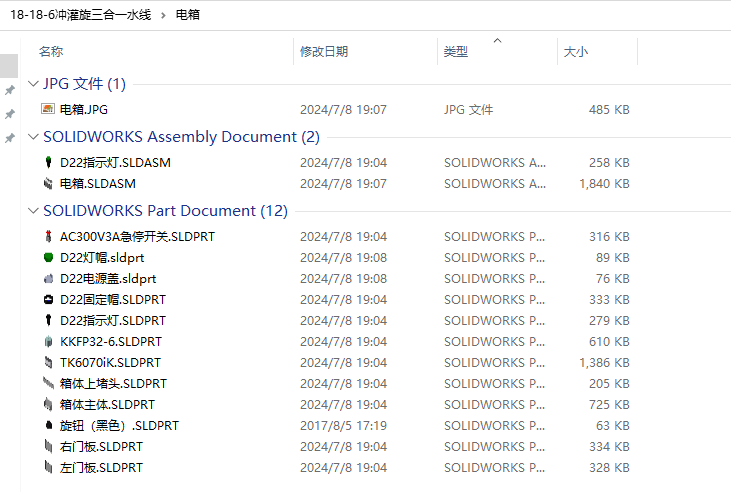Viewport: 731px width, 492px height.
Task: Click the 485 KB size value
Action: pyautogui.click(x=609, y=109)
